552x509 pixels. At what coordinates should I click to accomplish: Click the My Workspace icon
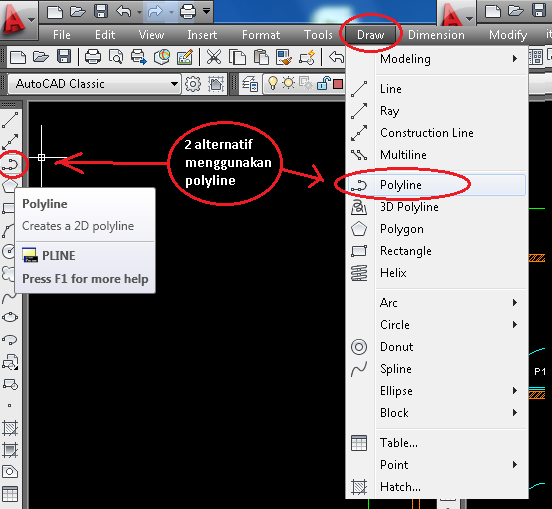[x=216, y=84]
